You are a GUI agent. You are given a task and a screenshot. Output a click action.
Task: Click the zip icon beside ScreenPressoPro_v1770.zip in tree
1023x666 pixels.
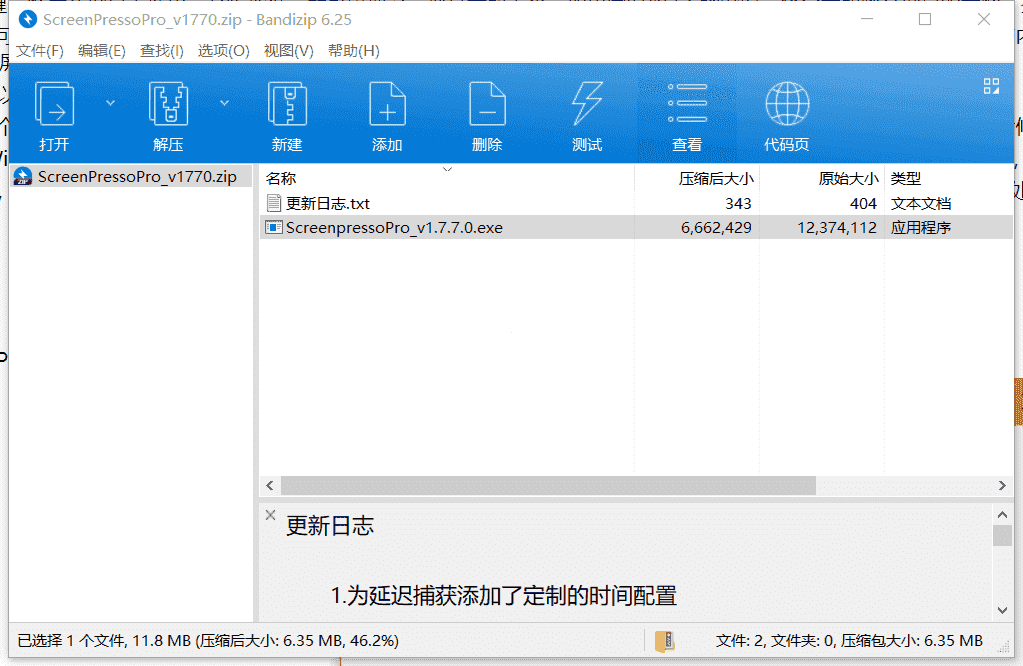tap(23, 176)
